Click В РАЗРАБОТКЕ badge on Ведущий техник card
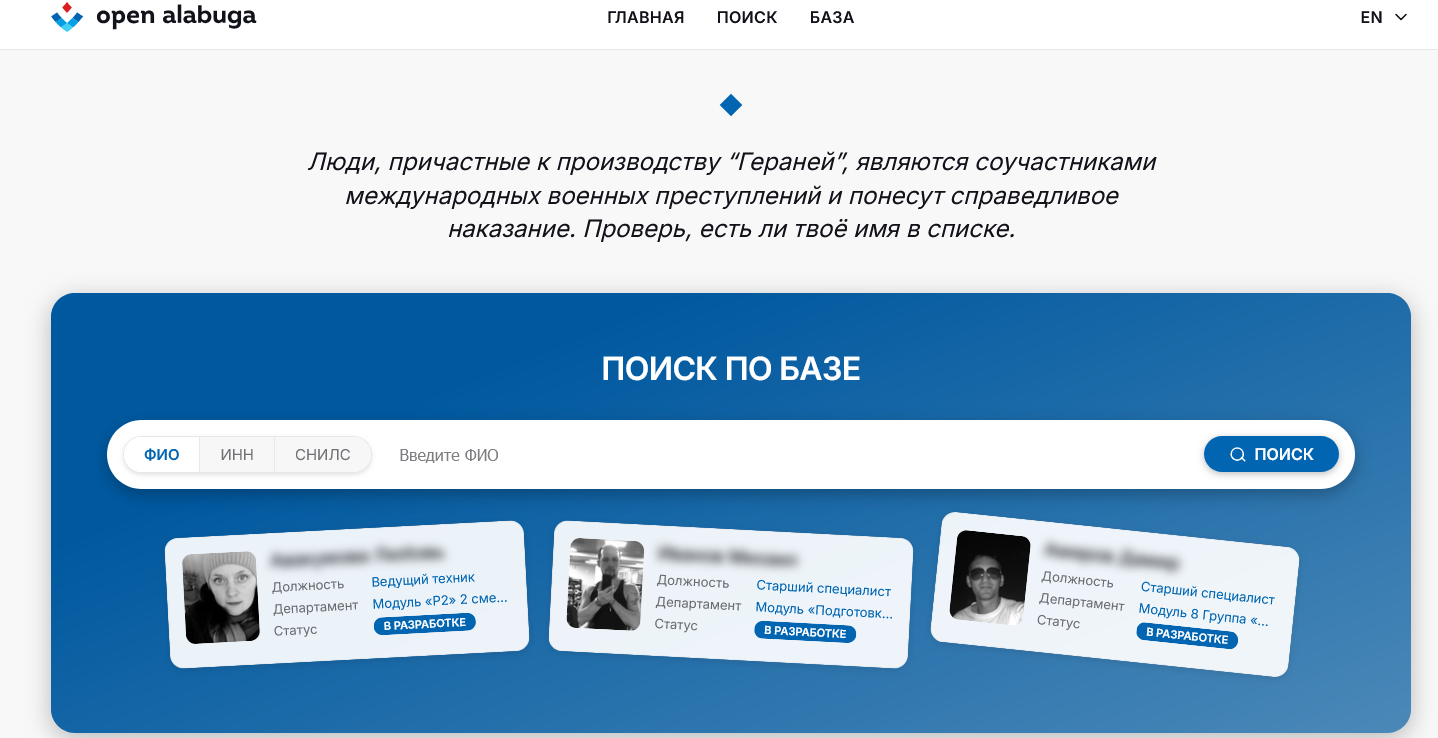The image size is (1438, 738). pos(424,624)
